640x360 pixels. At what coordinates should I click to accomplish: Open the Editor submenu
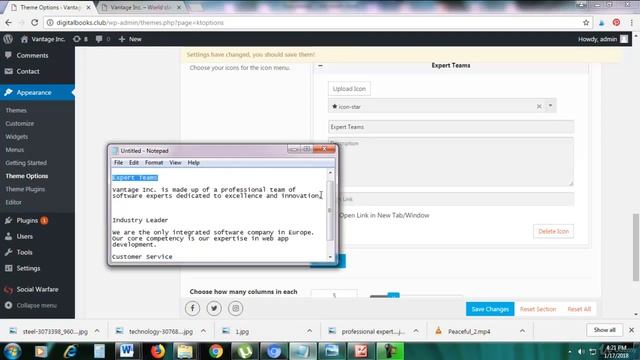tap(13, 202)
